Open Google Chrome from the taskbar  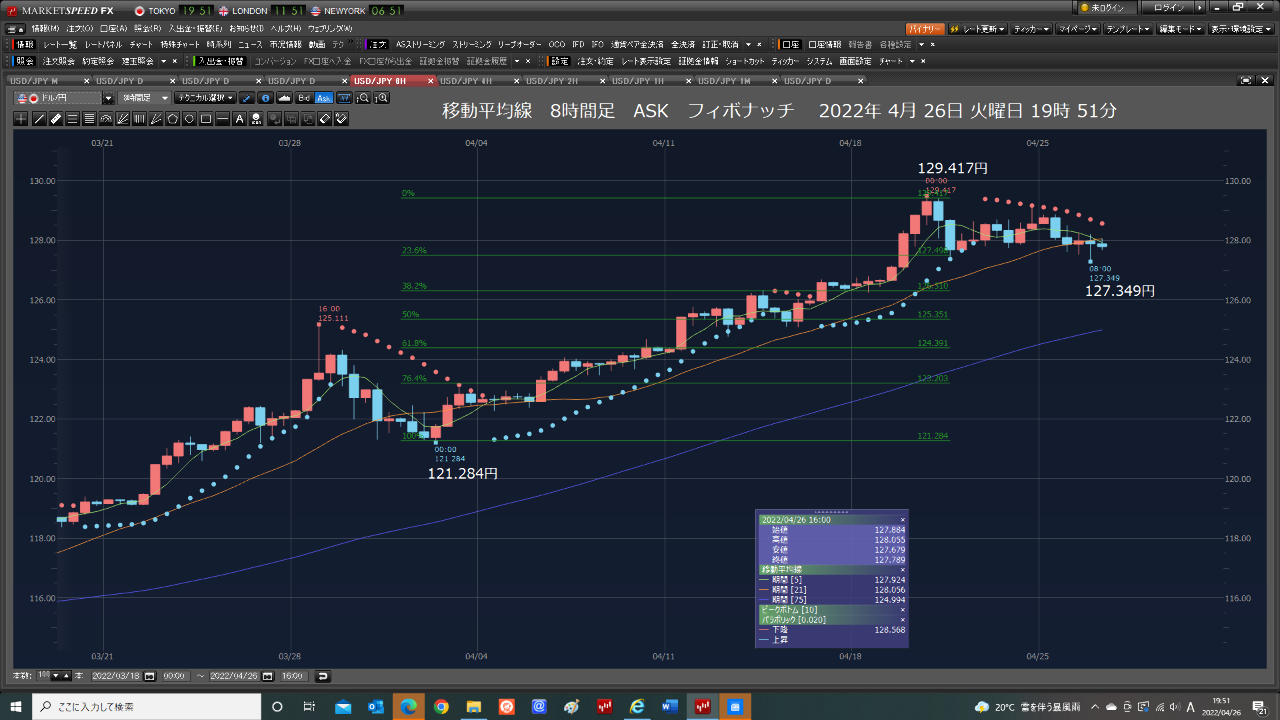click(x=441, y=706)
